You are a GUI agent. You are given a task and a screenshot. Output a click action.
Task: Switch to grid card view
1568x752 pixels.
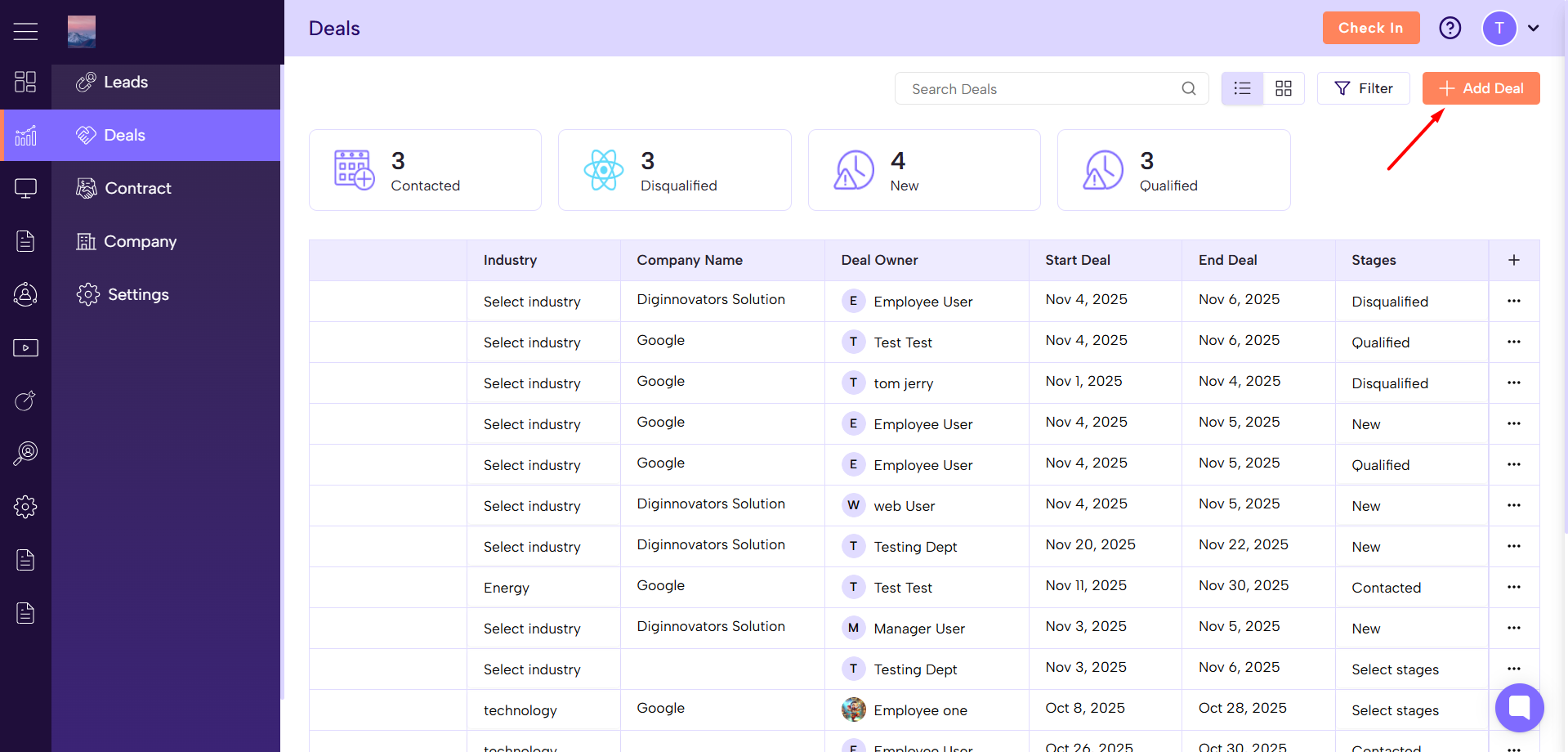pyautogui.click(x=1284, y=88)
